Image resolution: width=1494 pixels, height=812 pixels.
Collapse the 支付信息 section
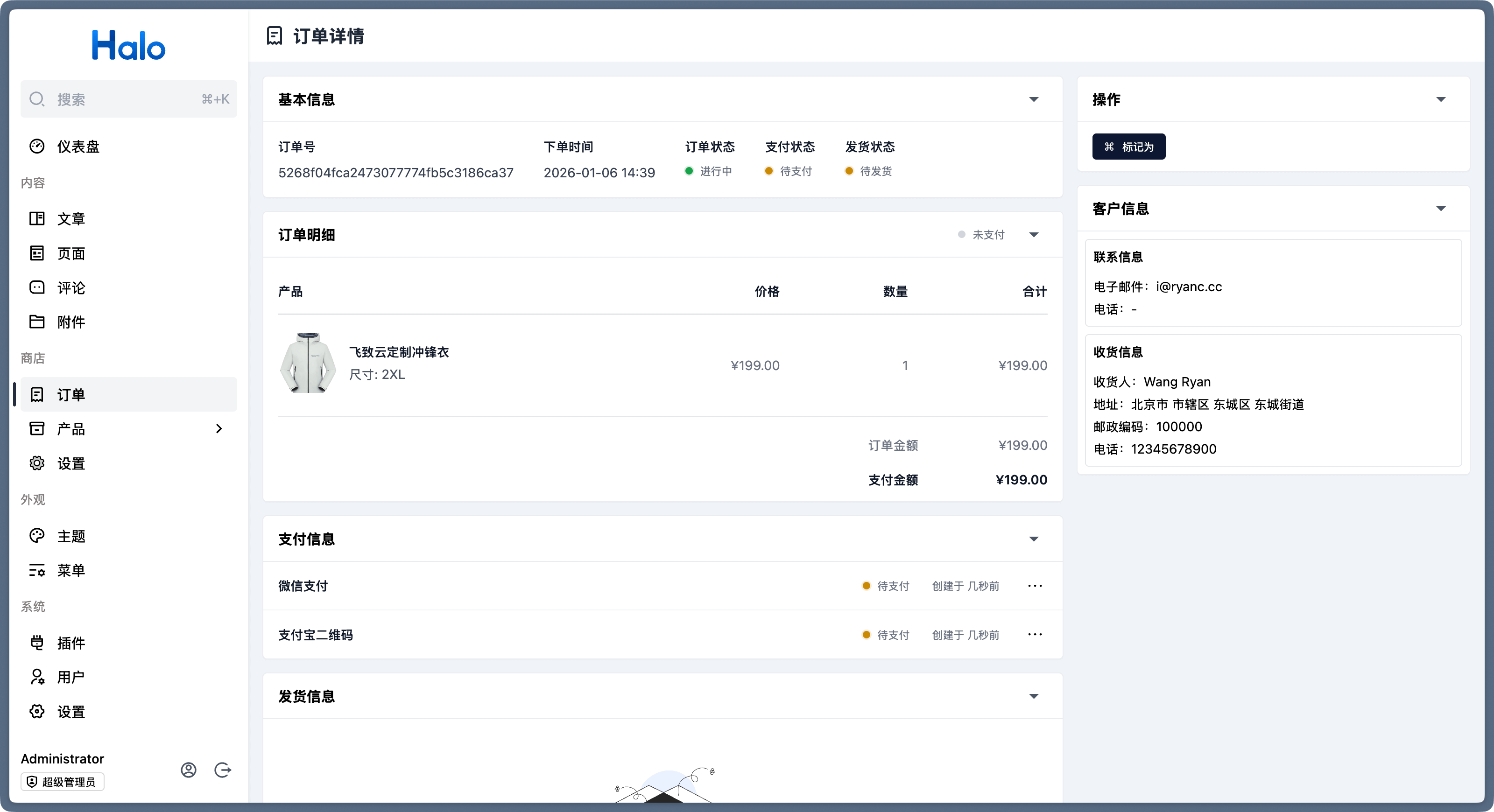(x=1034, y=539)
